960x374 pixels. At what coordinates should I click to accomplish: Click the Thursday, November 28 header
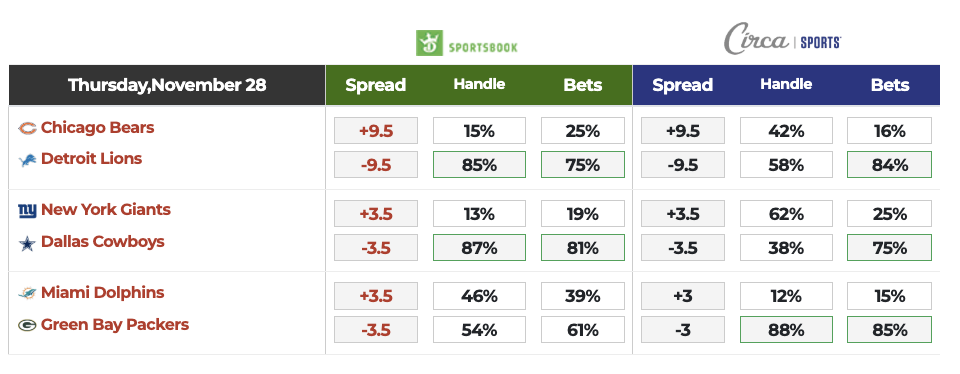pos(167,85)
